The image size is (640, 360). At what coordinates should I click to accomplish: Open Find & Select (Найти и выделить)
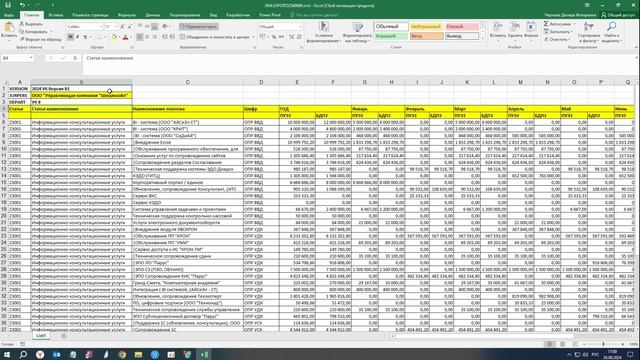coord(611,32)
